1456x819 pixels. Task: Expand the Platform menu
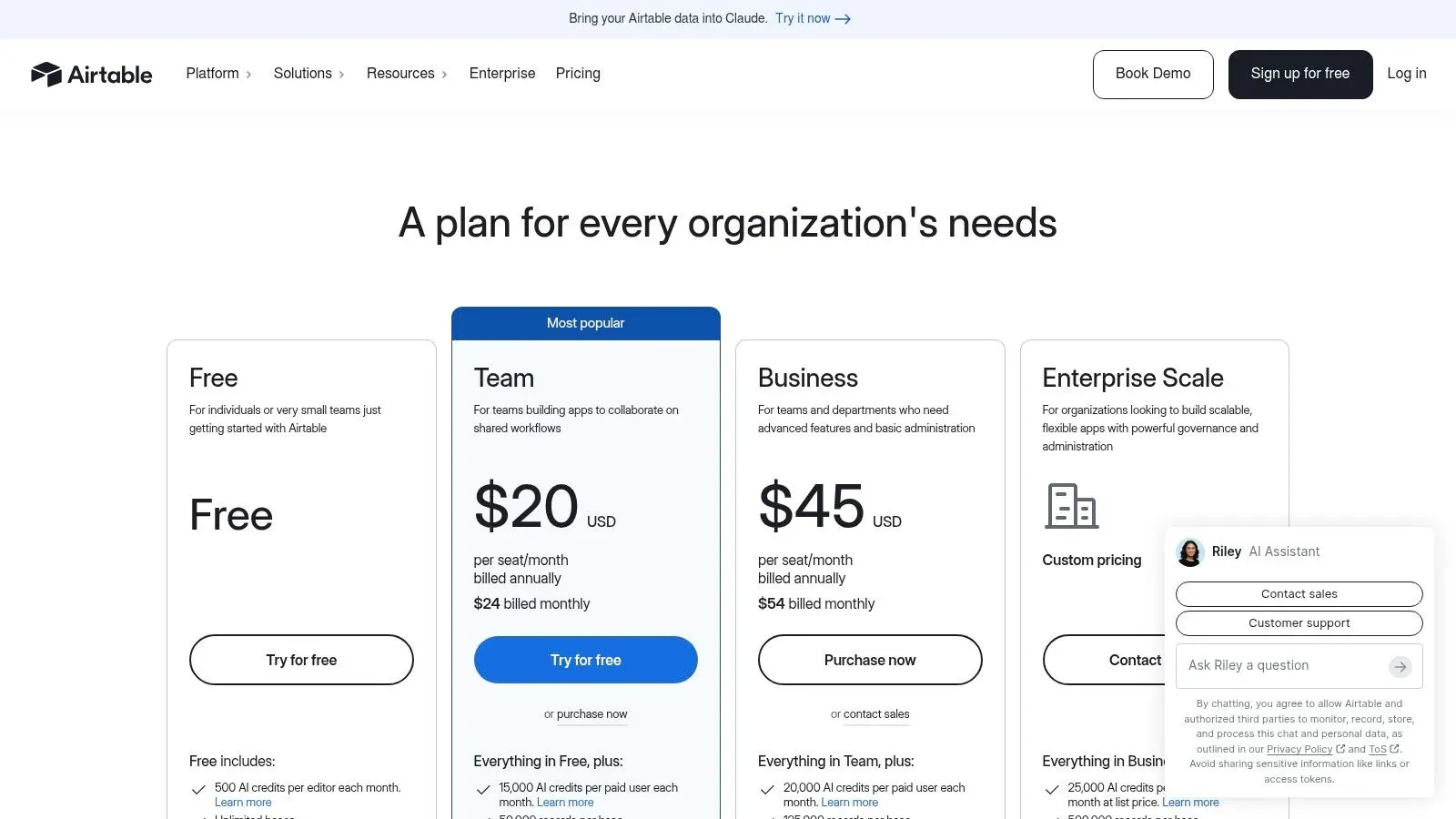coord(218,74)
